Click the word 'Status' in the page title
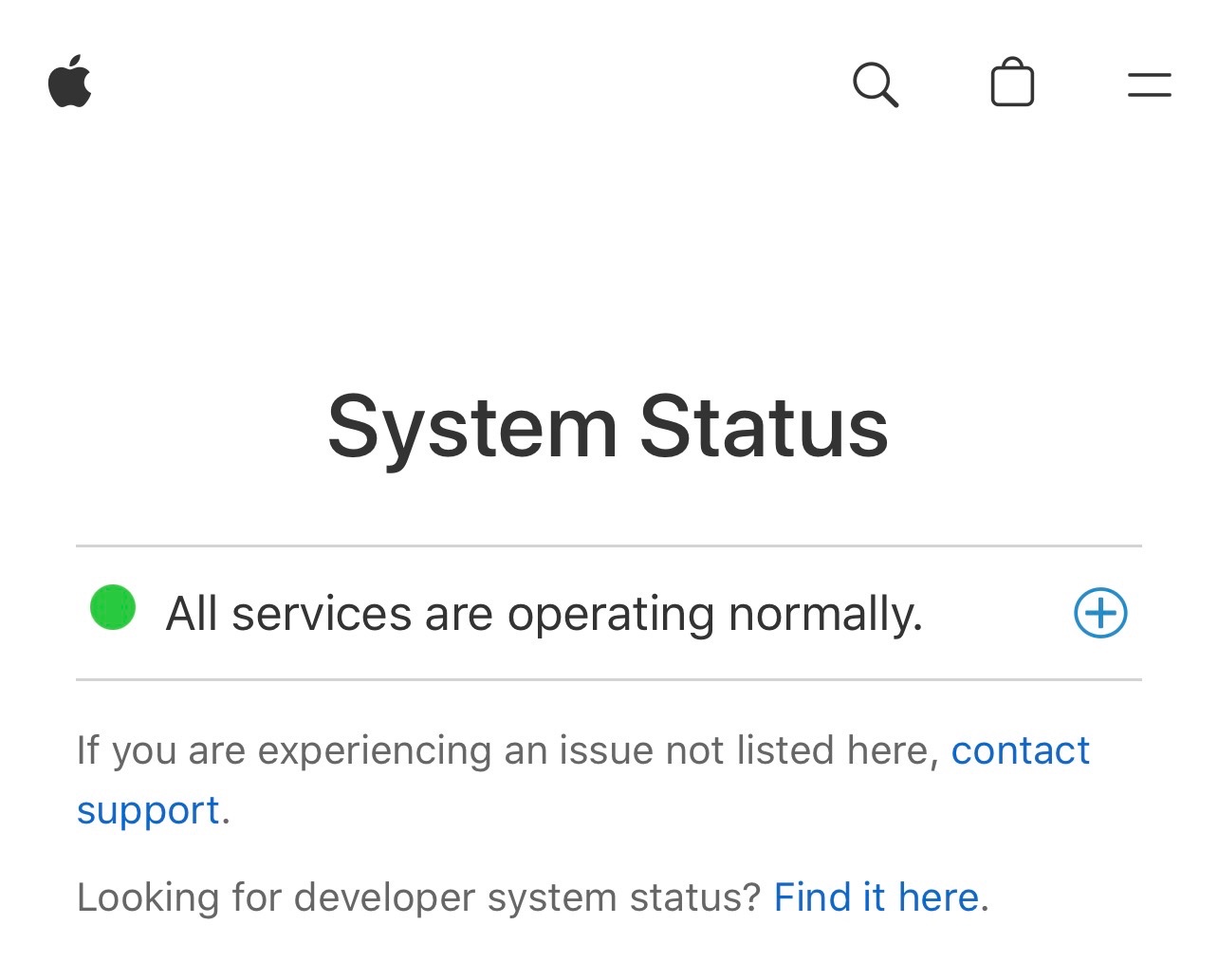The height and width of the screenshot is (980, 1218). click(764, 428)
